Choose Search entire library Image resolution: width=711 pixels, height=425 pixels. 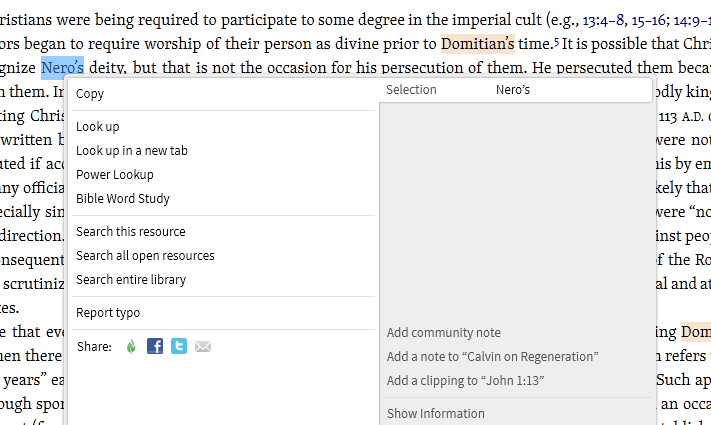(x=131, y=280)
